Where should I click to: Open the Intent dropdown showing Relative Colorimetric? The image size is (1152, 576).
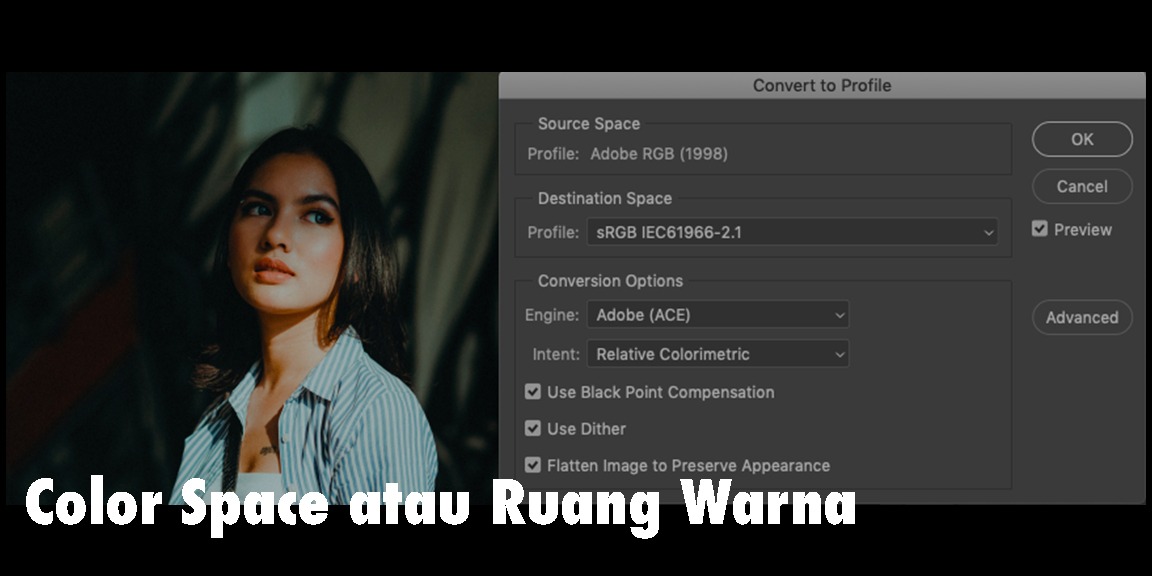[x=718, y=354]
